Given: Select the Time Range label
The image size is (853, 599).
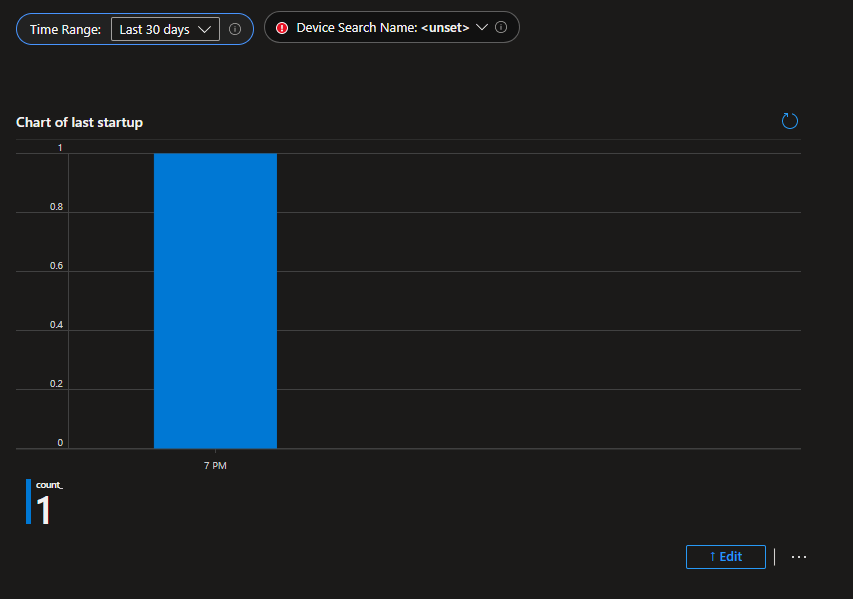Looking at the screenshot, I should pyautogui.click(x=65, y=29).
